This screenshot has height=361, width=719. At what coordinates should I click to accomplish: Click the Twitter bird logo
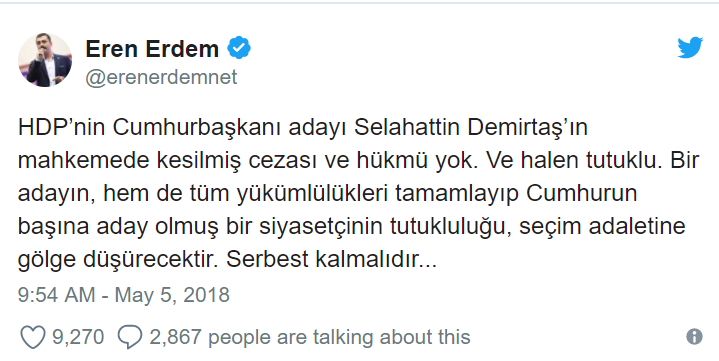[690, 47]
